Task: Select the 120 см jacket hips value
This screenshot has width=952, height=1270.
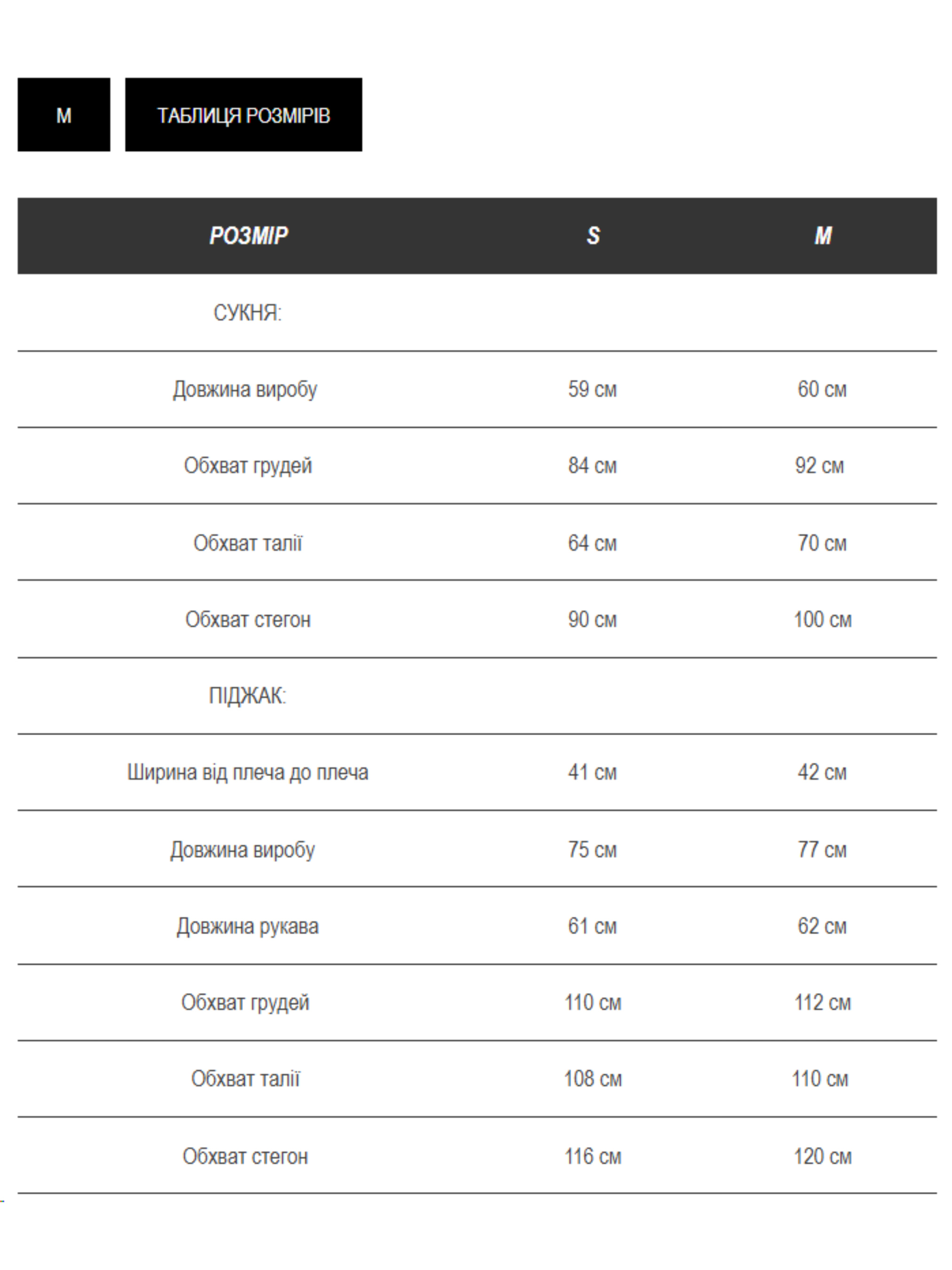Action: click(822, 1156)
